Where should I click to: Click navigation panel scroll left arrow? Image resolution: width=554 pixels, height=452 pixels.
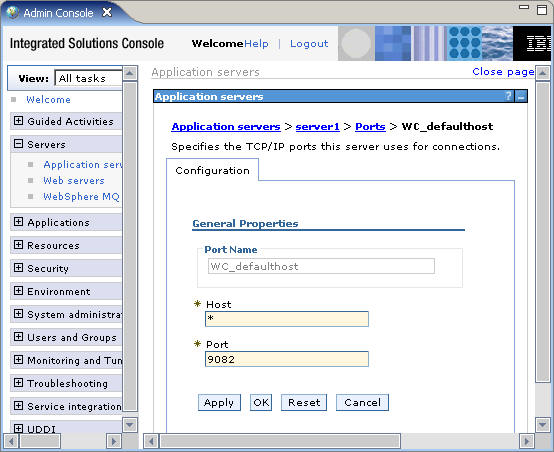coord(11,441)
